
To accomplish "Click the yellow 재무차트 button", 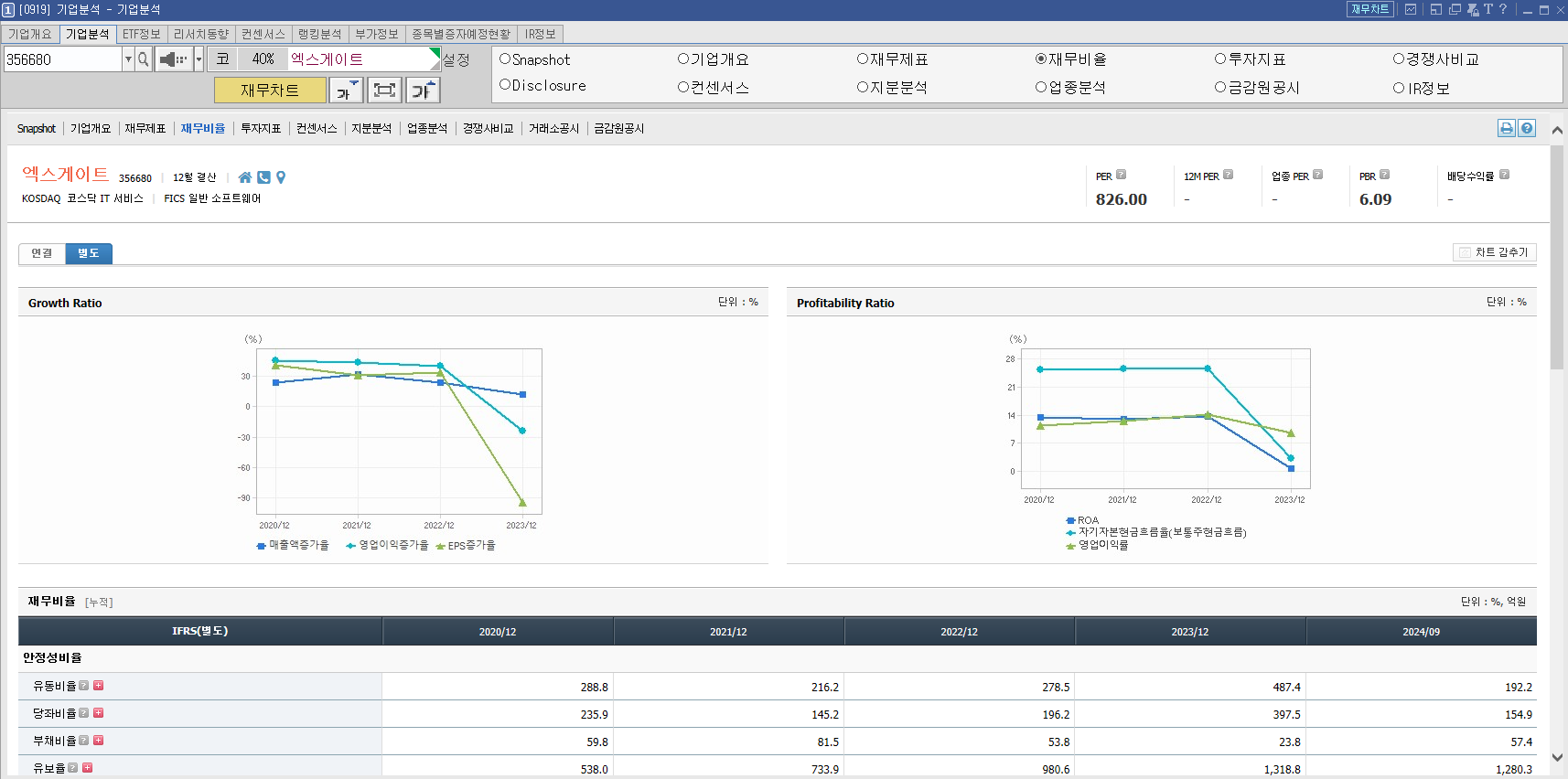I will (x=270, y=91).
